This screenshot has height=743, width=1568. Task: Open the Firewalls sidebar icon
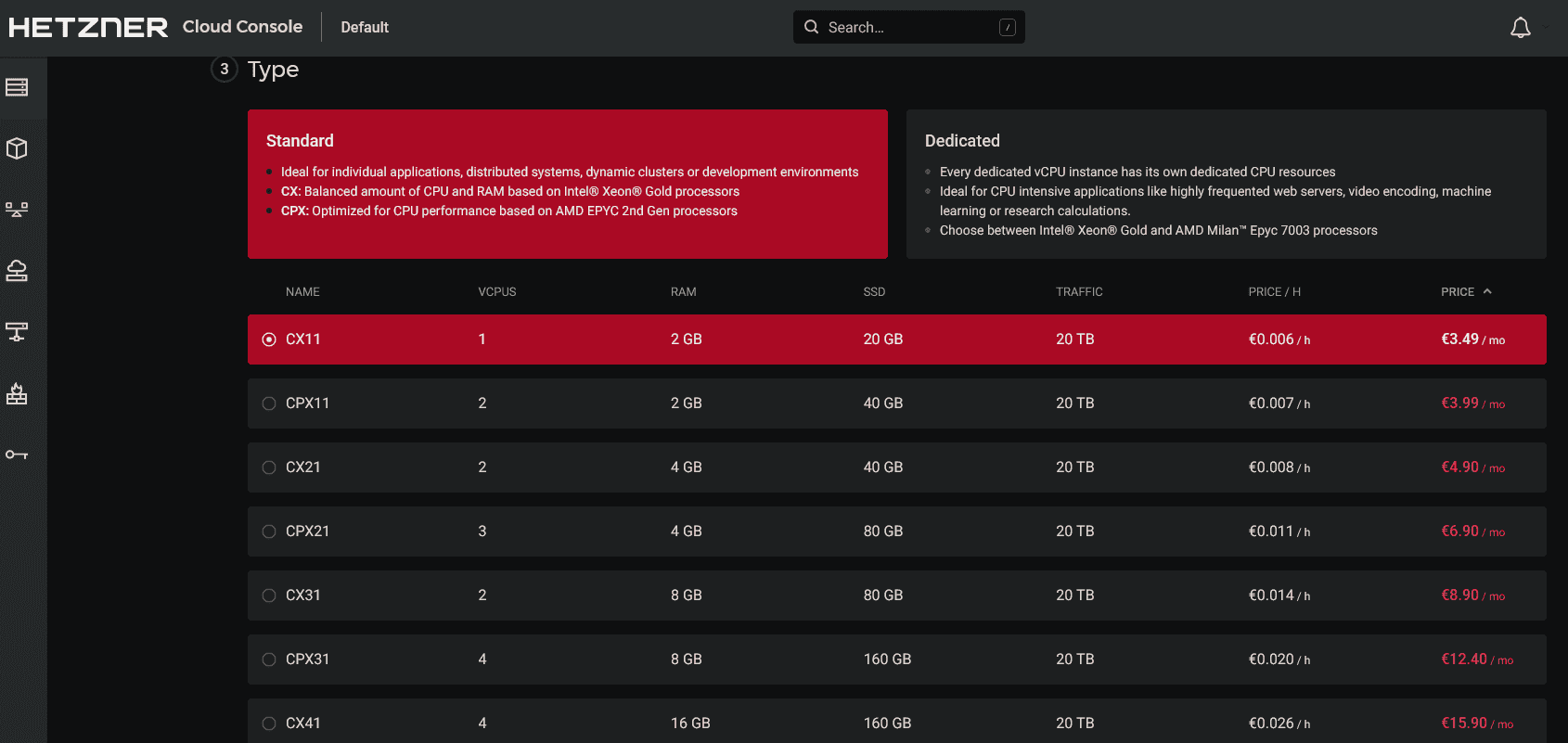point(17,393)
